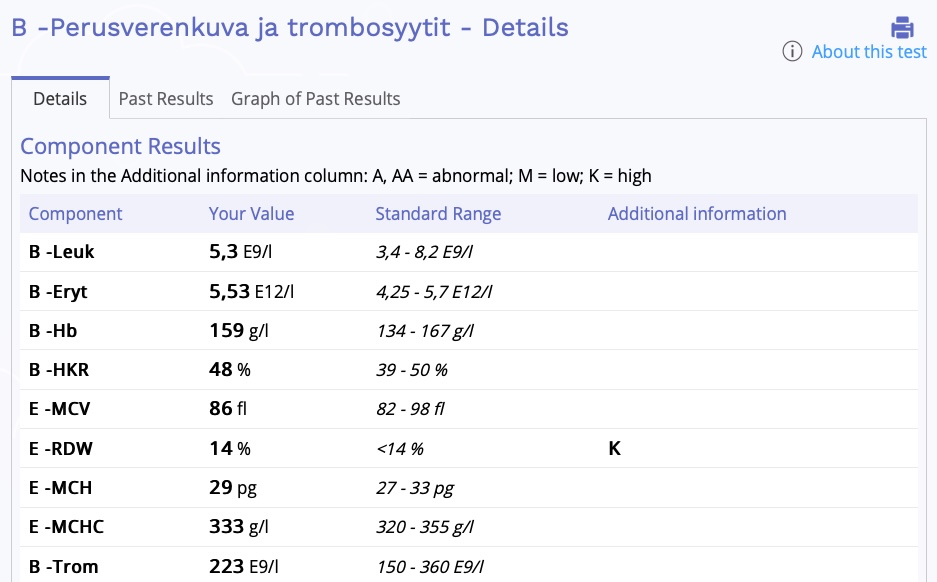
Task: Click the Component column header
Action: (x=76, y=214)
